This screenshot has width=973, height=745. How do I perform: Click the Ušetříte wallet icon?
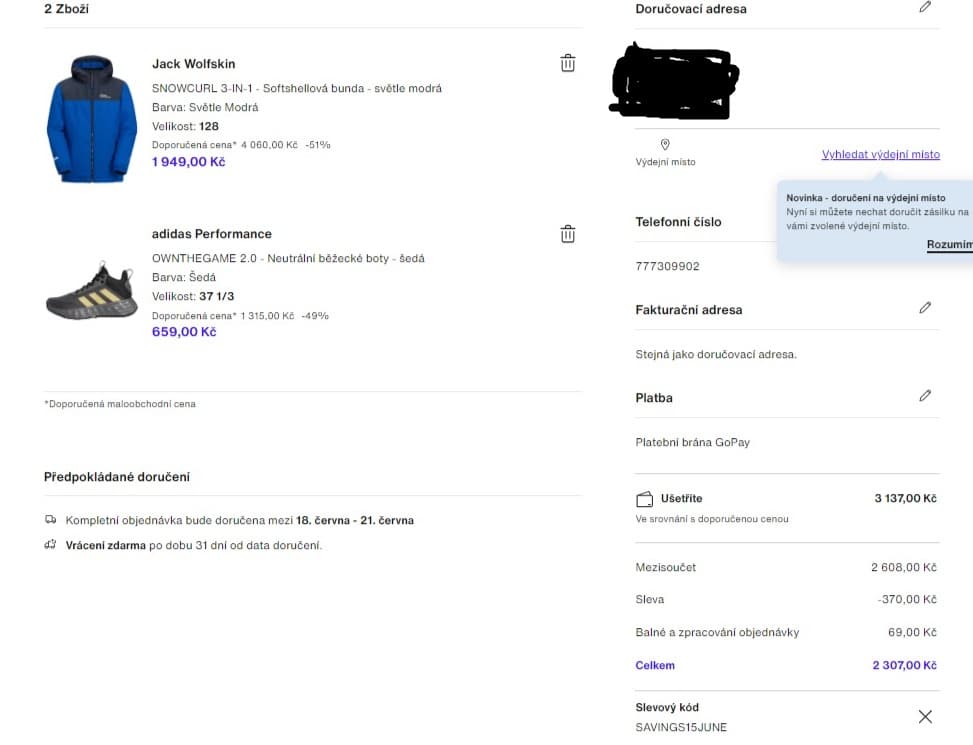point(645,499)
